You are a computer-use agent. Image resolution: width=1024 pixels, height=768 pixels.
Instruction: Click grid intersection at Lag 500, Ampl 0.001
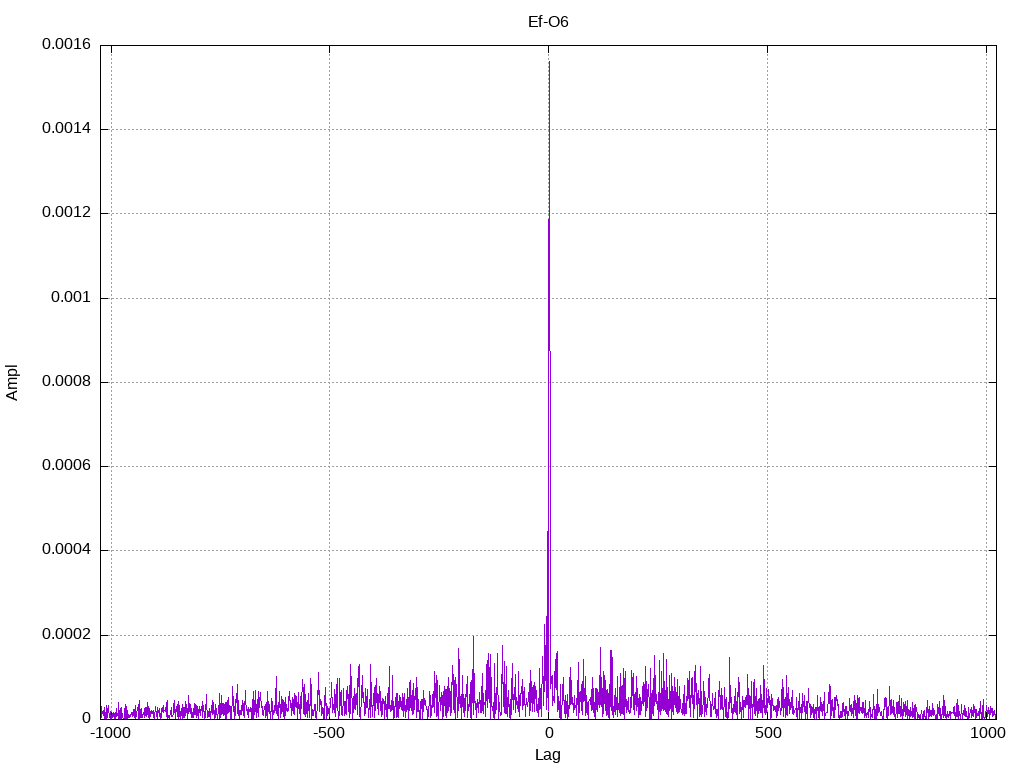[x=767, y=298]
